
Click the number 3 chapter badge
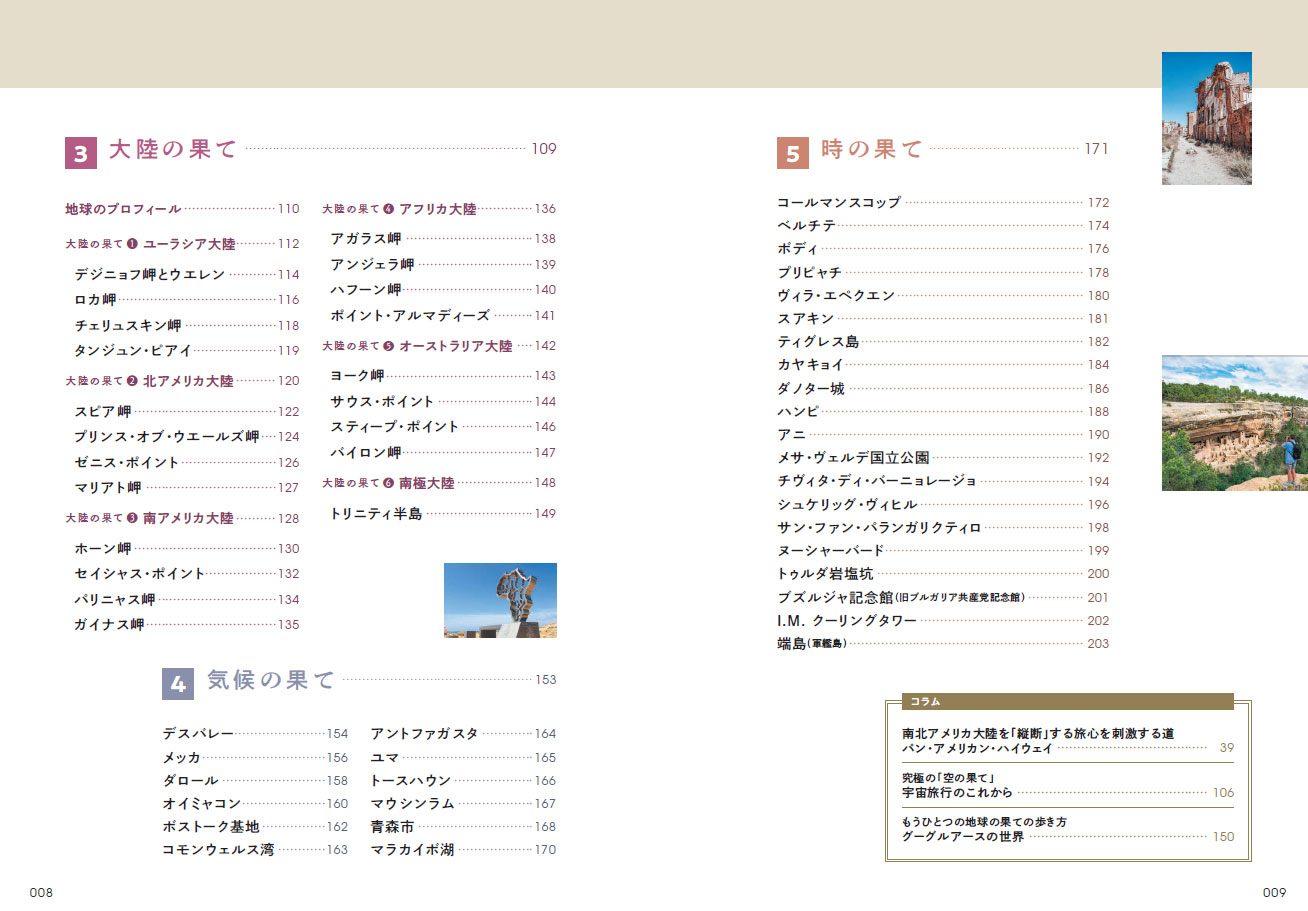(x=81, y=152)
